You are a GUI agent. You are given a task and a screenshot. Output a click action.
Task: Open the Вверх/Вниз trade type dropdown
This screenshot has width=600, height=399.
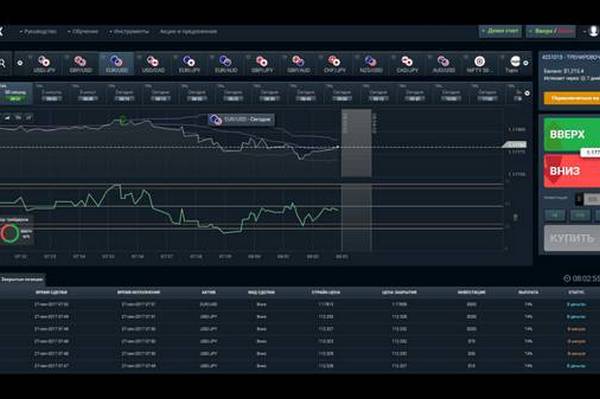(551, 31)
